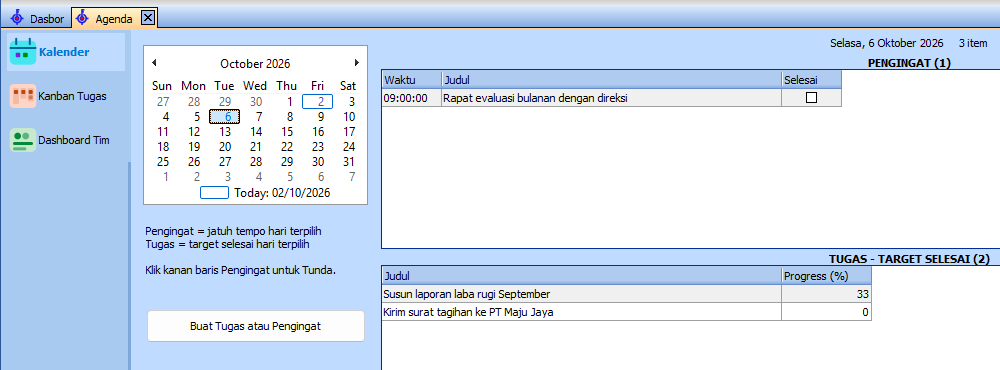Mark Rapat evaluasi bulanan as Selesai
Screen dimensions: 1000x370
point(811,98)
